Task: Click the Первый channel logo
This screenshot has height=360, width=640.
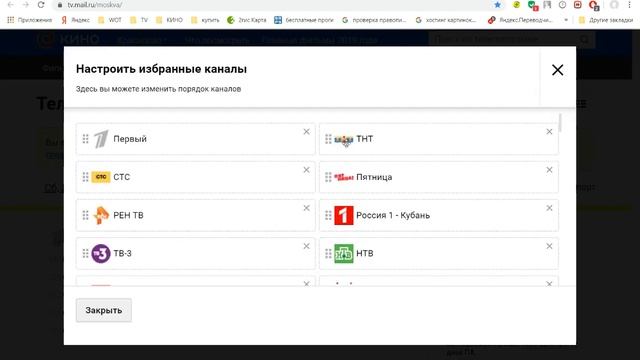Action: pyautogui.click(x=101, y=139)
